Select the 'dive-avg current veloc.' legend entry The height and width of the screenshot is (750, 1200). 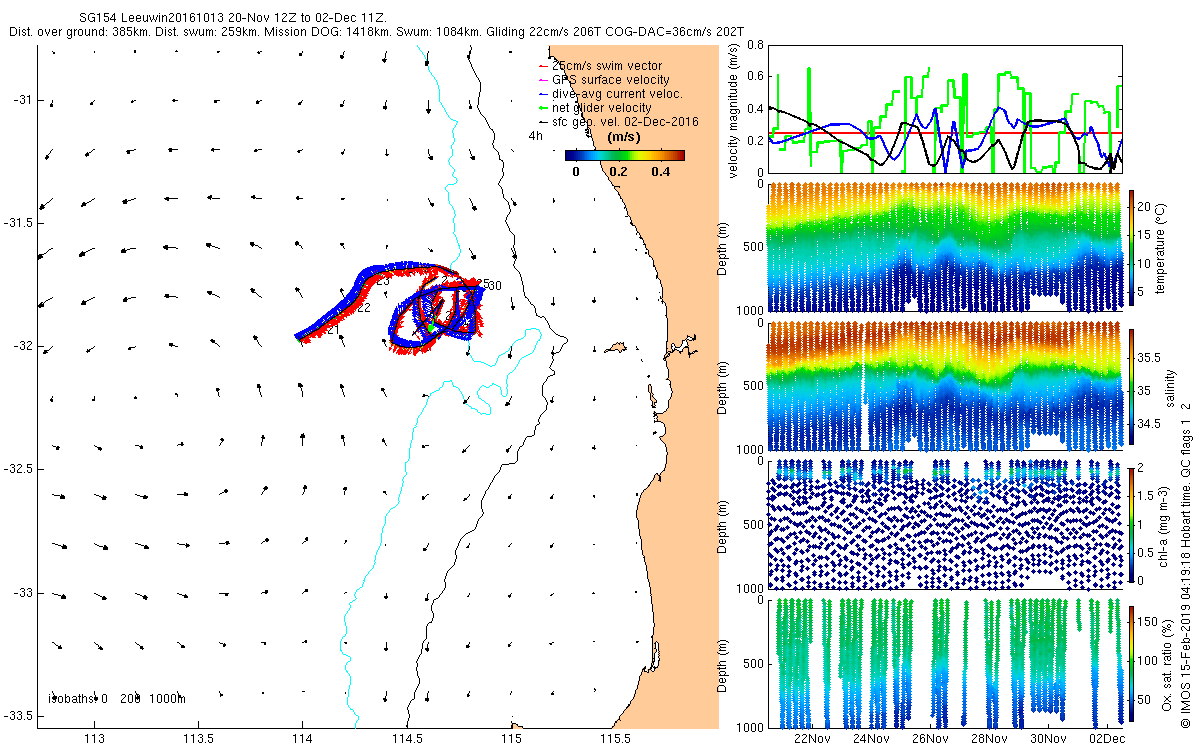click(611, 94)
